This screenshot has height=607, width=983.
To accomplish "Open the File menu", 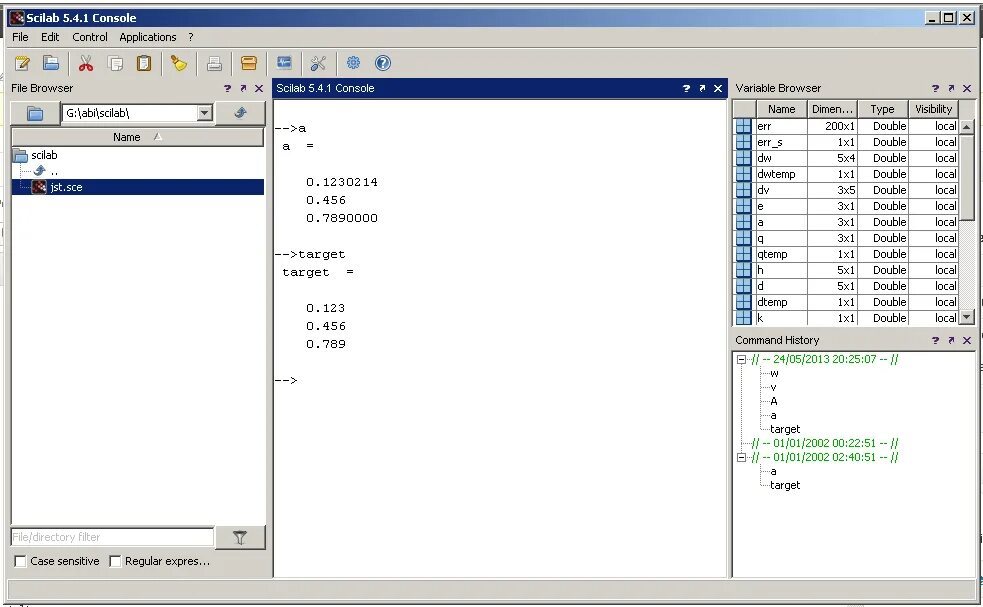I will 20,37.
